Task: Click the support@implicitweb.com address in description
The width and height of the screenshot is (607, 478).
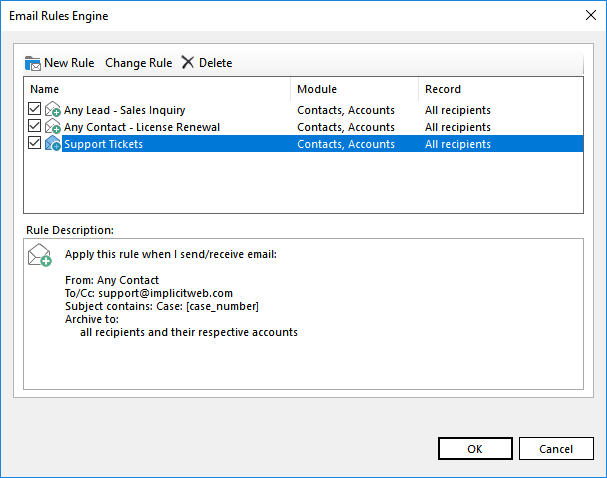Action: pyautogui.click(x=164, y=293)
